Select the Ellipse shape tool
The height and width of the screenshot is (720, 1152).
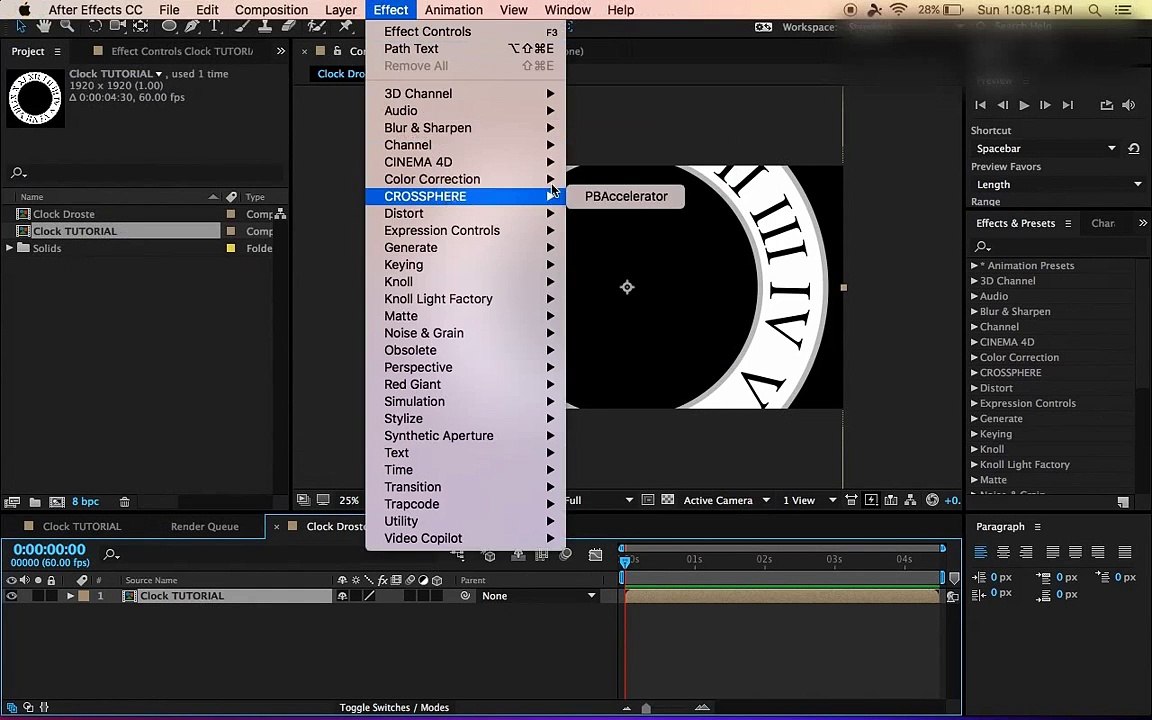click(x=170, y=26)
